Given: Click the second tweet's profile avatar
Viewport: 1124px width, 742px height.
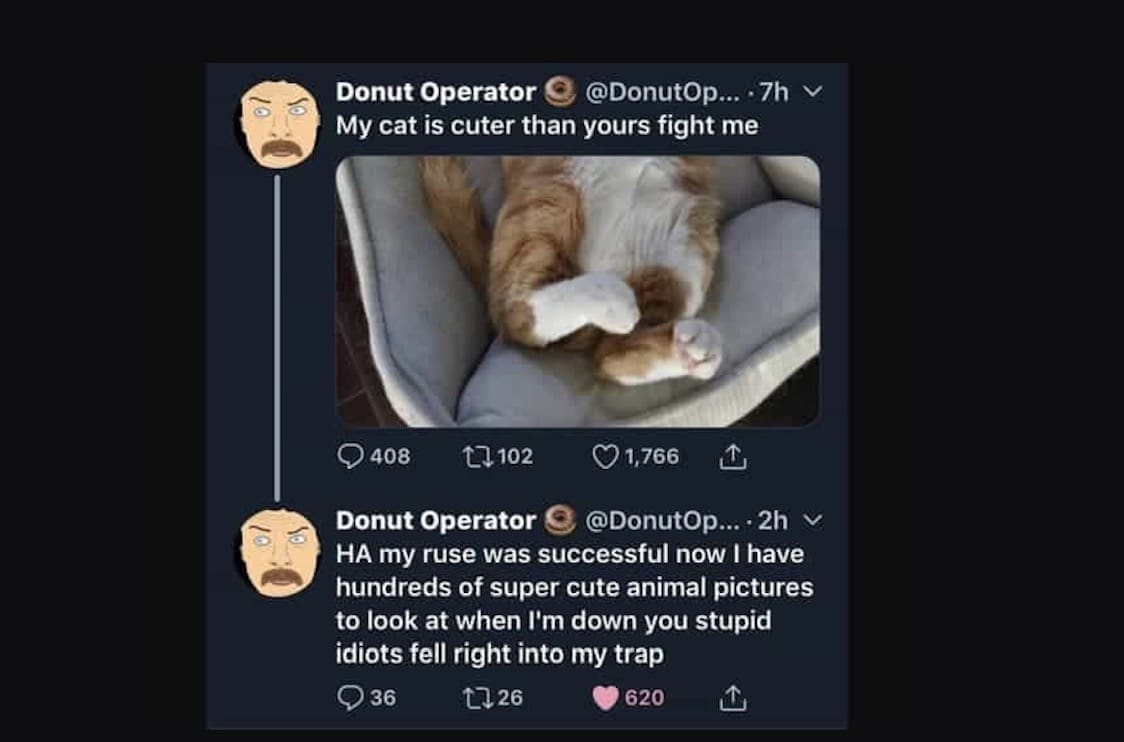Looking at the screenshot, I should click(280, 553).
